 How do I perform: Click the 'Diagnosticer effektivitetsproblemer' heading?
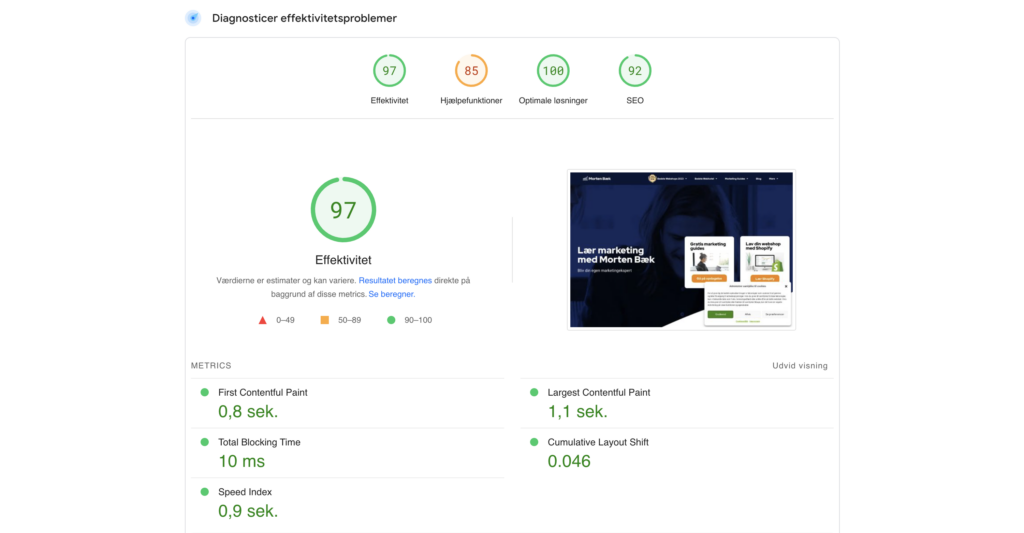[x=304, y=18]
